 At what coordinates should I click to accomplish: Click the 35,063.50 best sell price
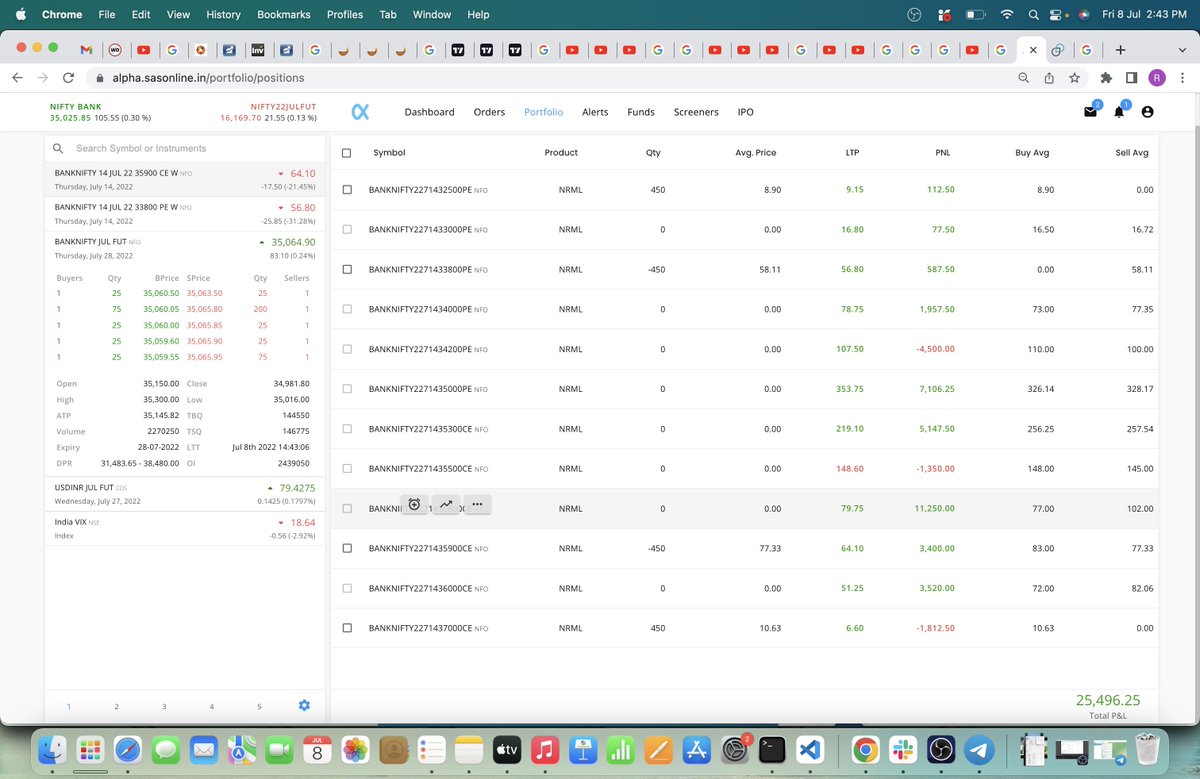(x=205, y=293)
